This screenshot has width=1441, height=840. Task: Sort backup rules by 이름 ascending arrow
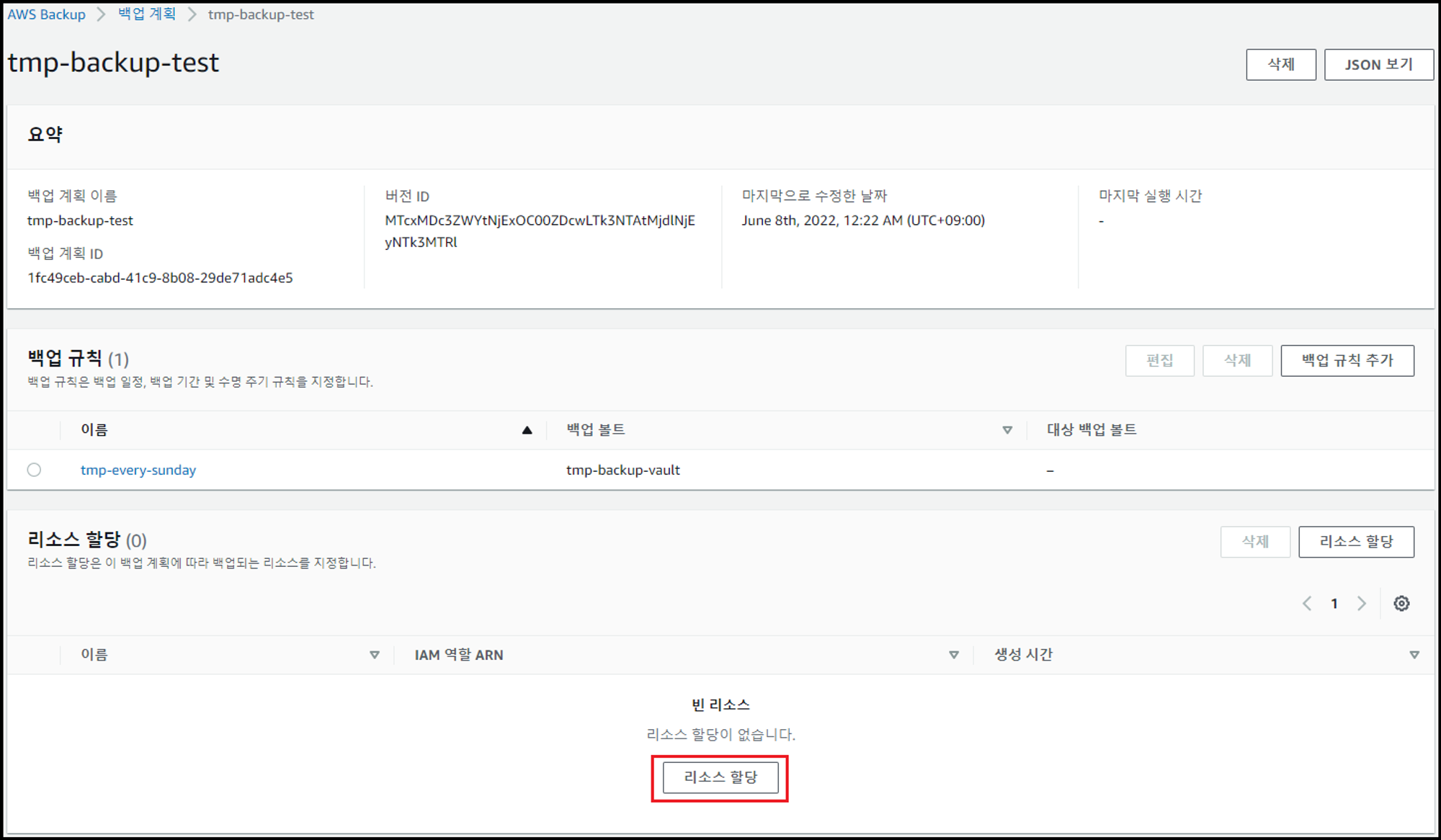coord(527,430)
